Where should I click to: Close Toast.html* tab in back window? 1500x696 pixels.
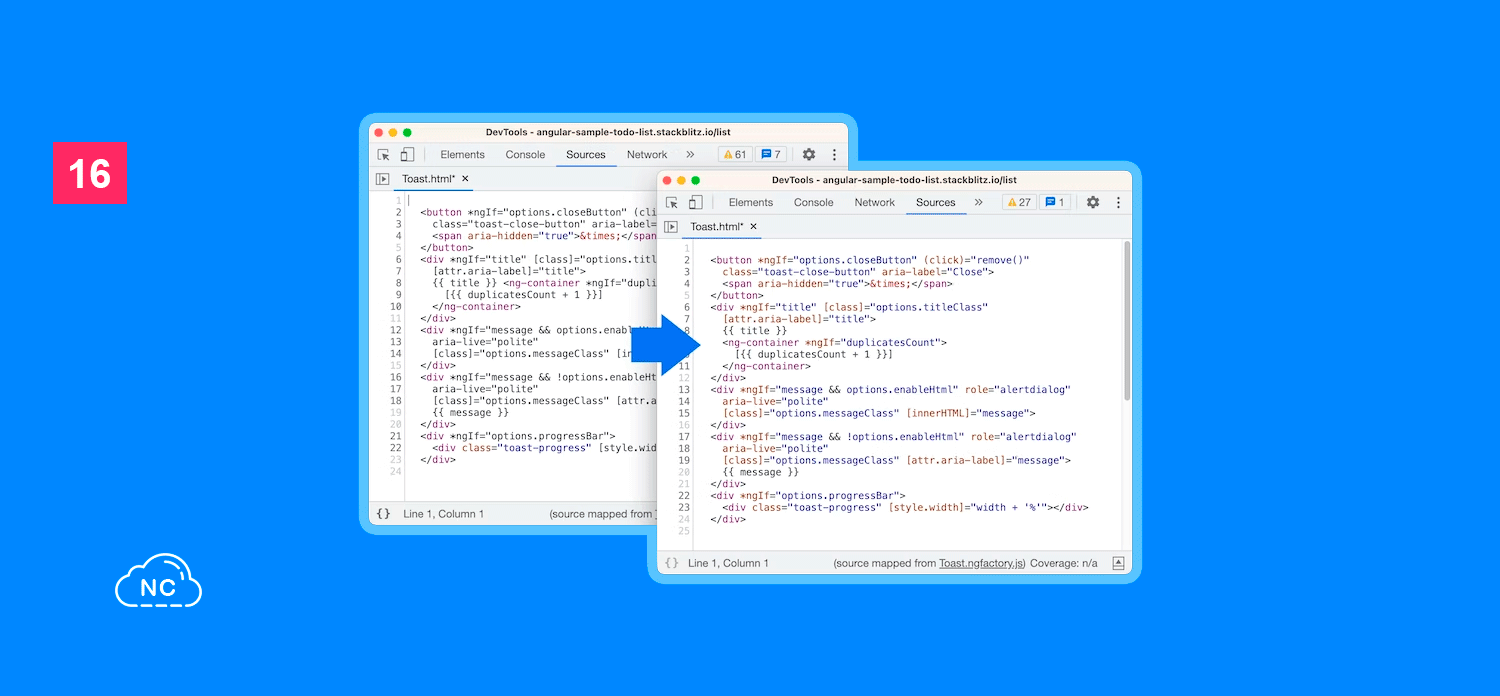pos(465,179)
